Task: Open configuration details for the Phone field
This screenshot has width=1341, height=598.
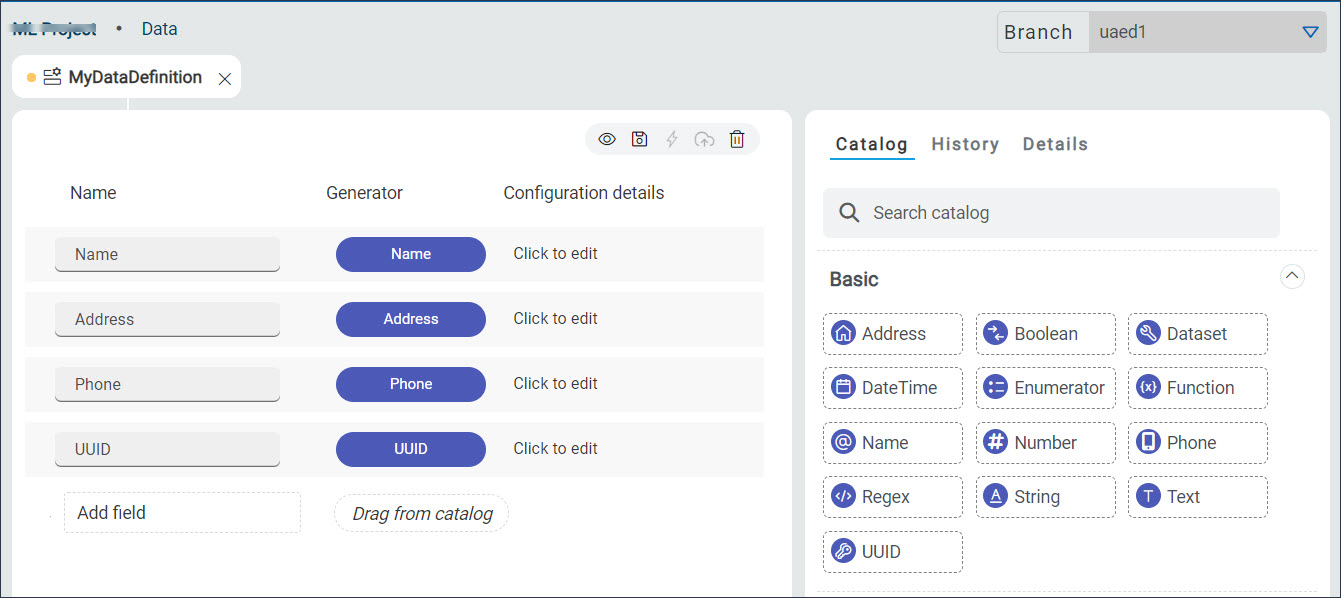Action: 555,383
